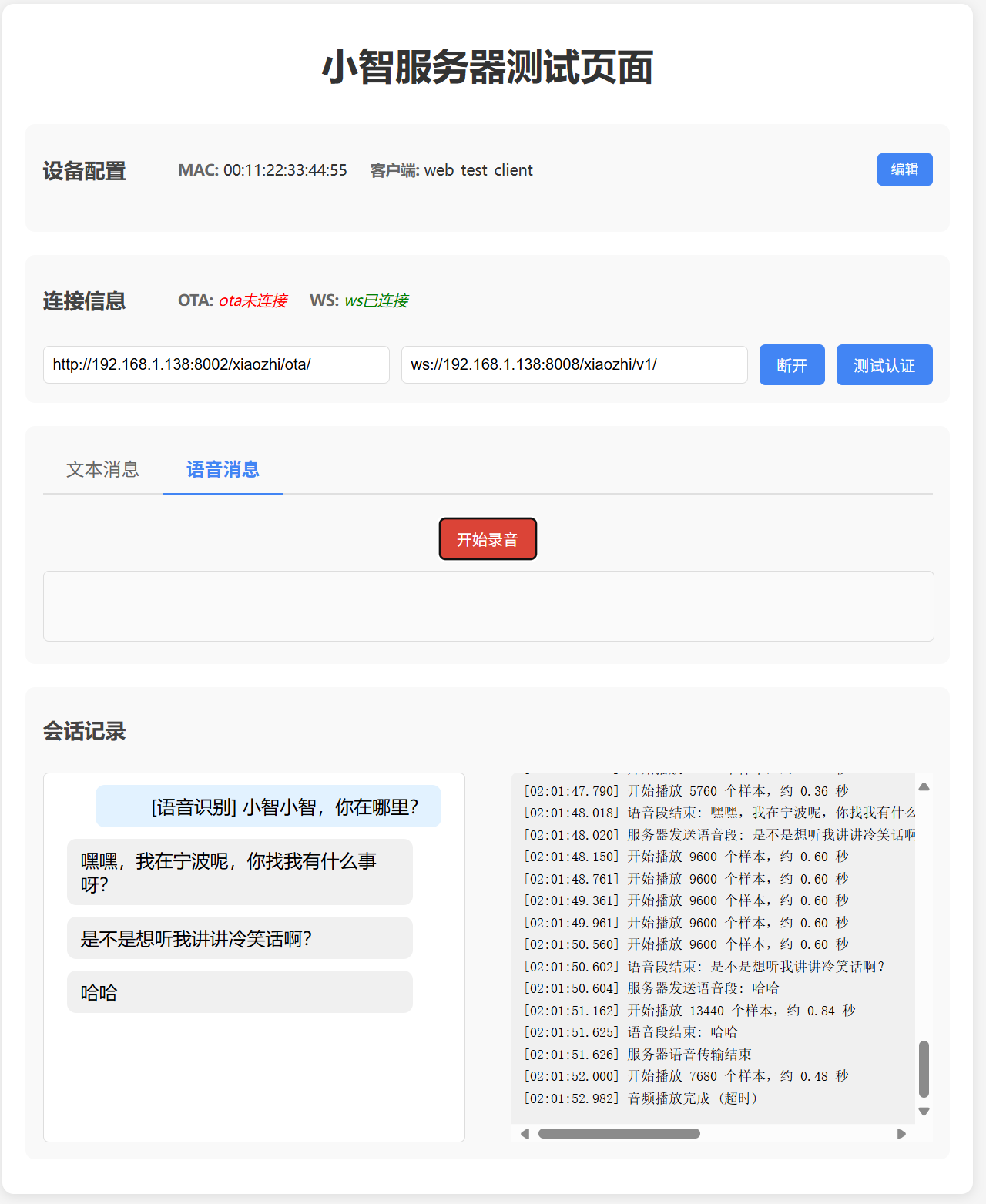
Task: Click the '小智小智，你在哪里？' message bubble
Action: [268, 807]
